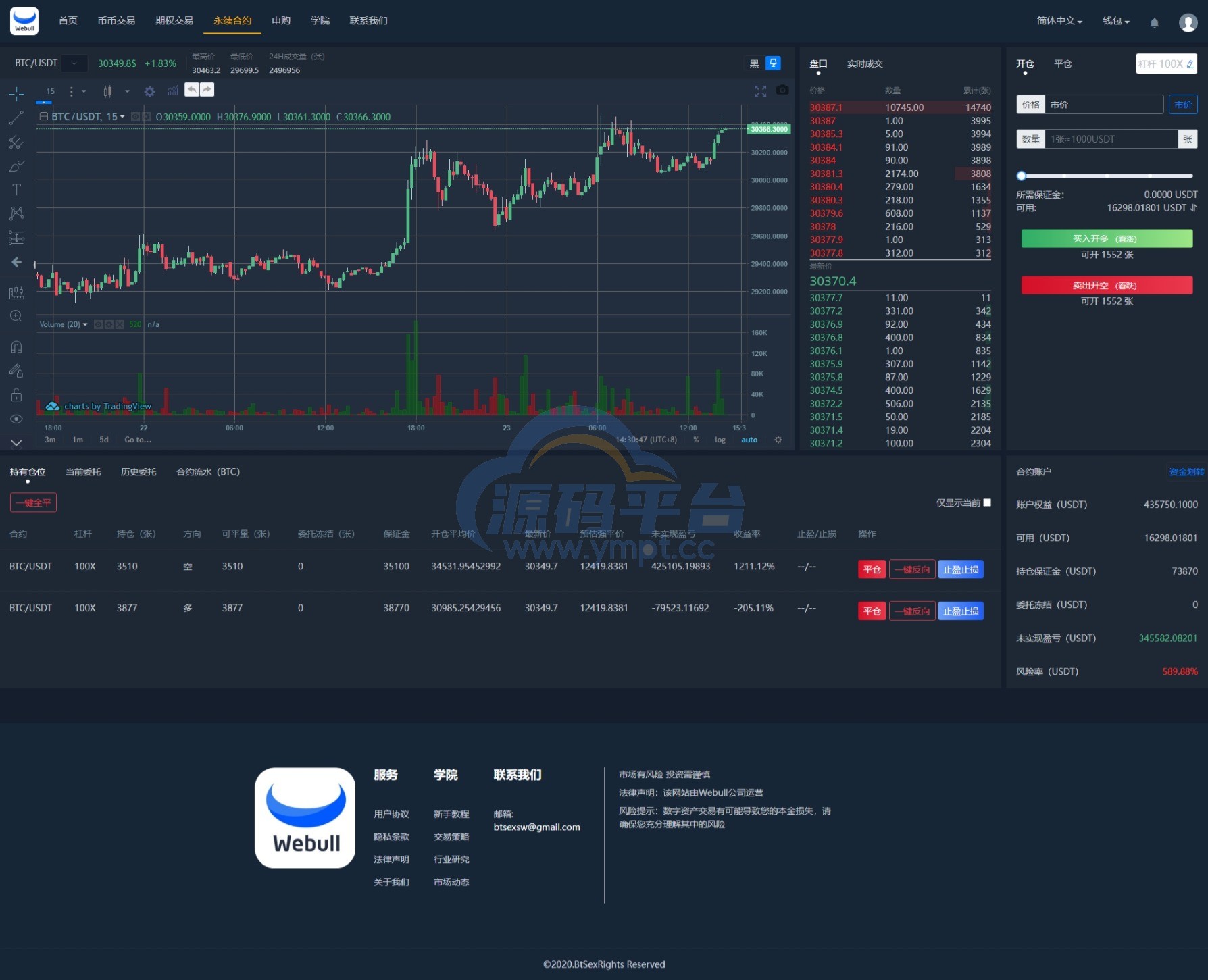Open the notification bell

[1155, 23]
